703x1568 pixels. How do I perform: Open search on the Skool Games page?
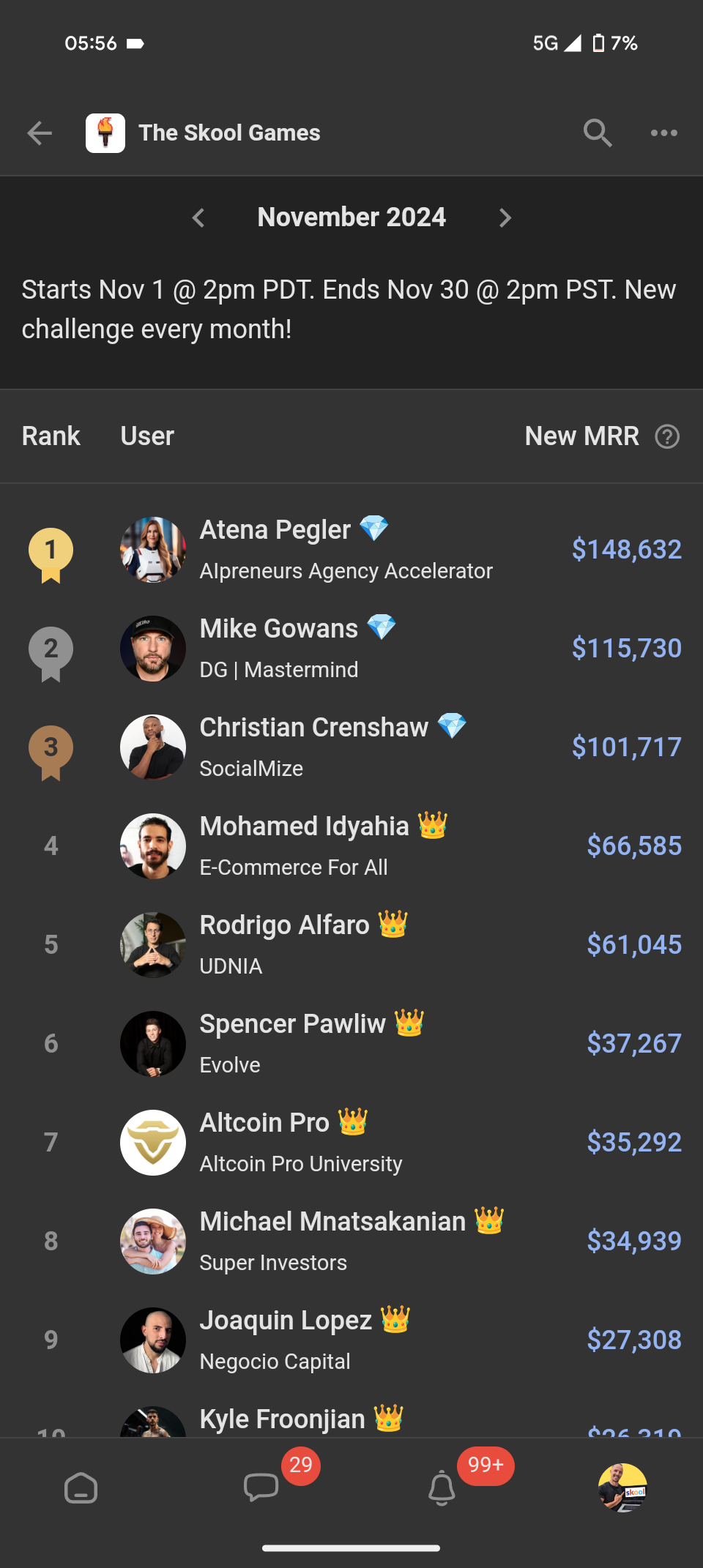597,132
